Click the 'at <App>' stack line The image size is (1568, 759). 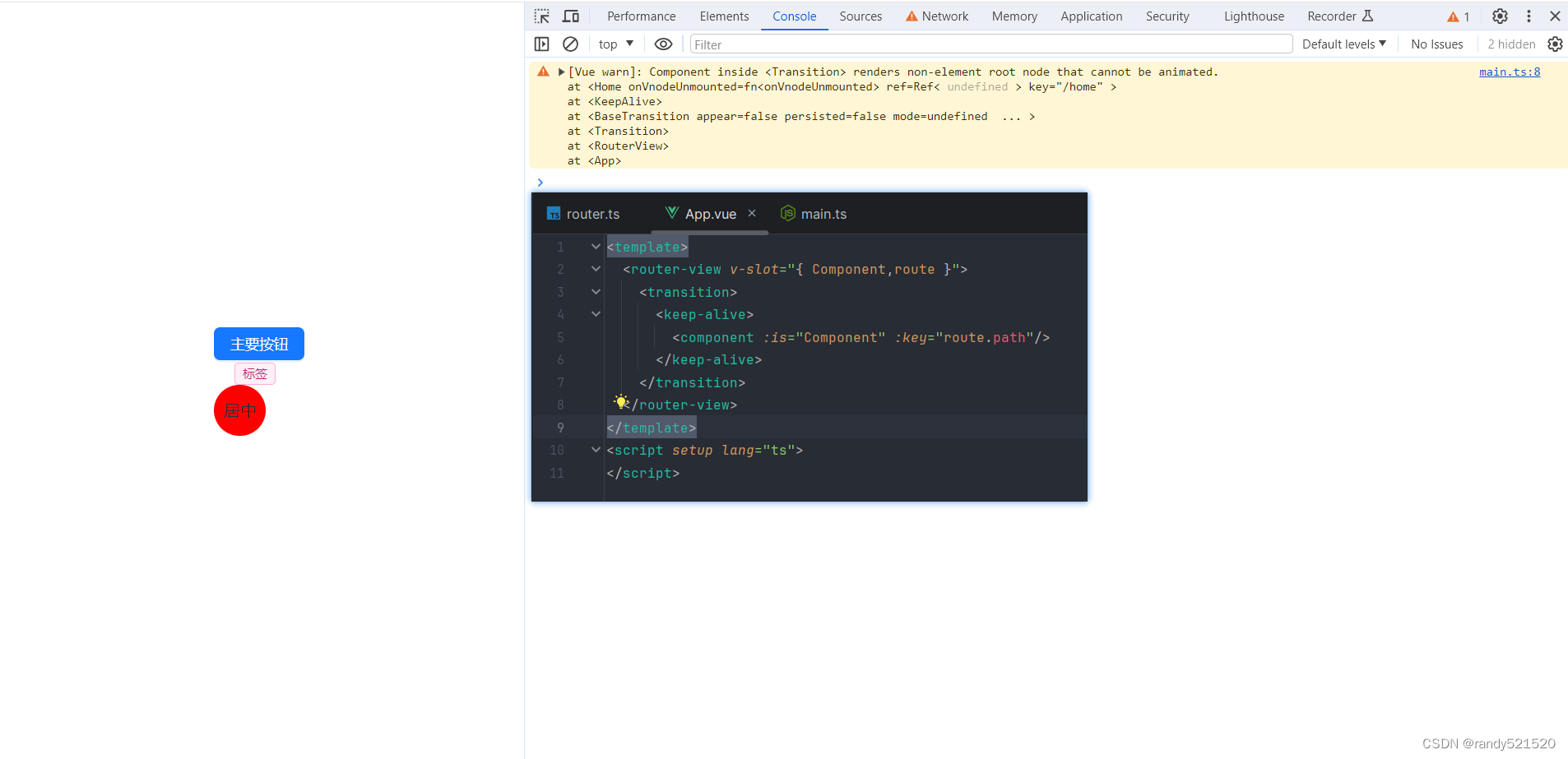pyautogui.click(x=594, y=161)
